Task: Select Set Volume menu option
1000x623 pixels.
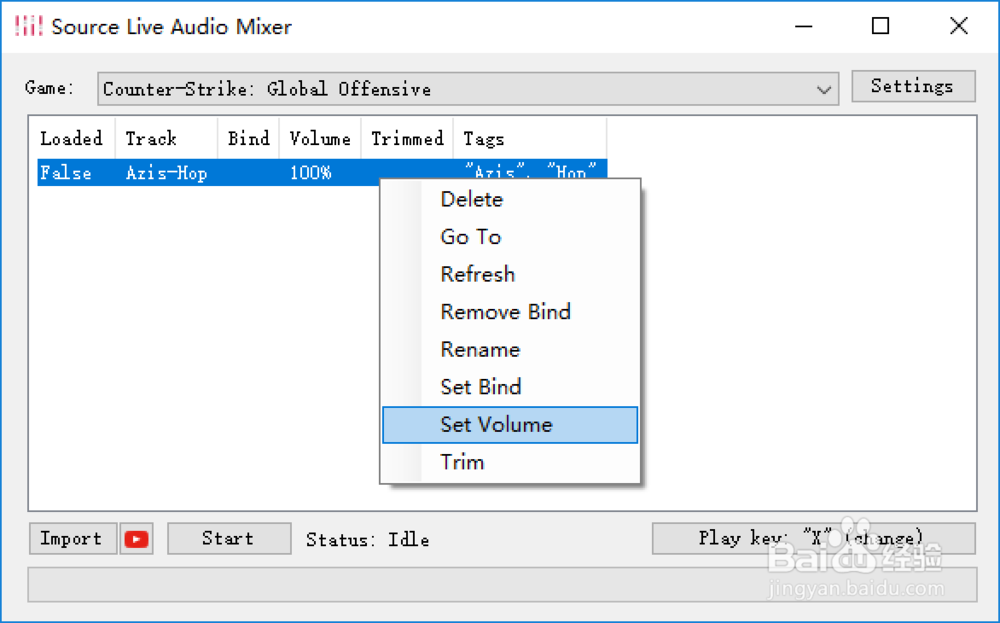Action: click(496, 425)
